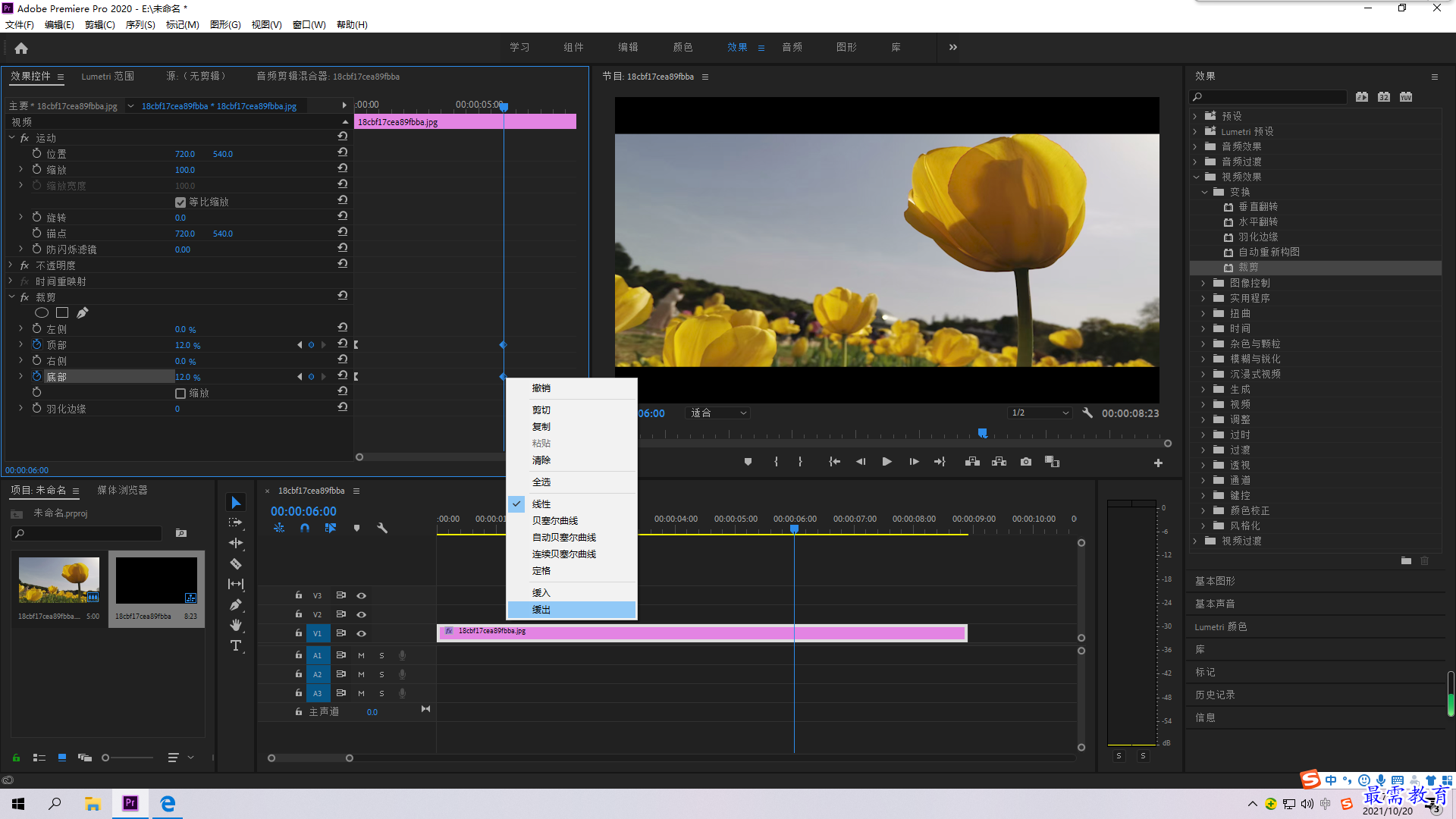The height and width of the screenshot is (819, 1456).
Task: Collapse the 视频效果 folder
Action: (x=1195, y=177)
